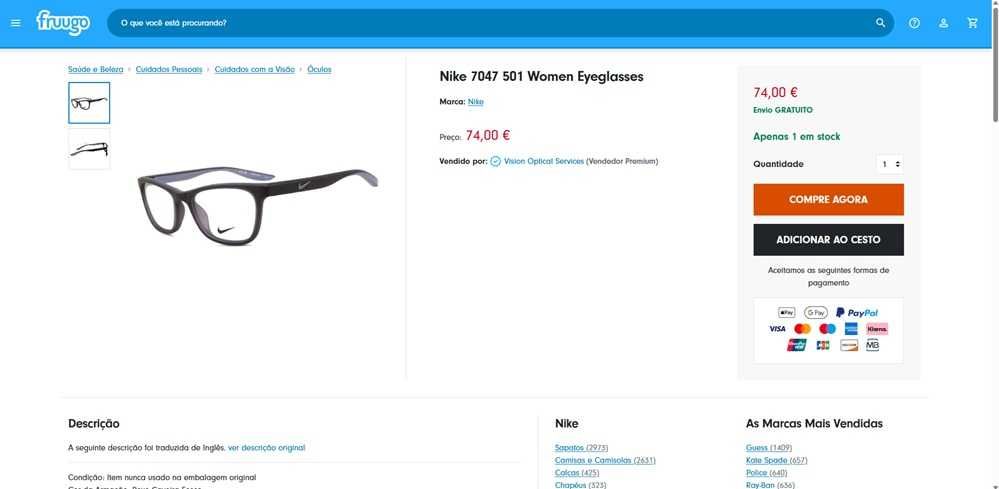Open the Quantidade quantity dropdown
999x489 pixels.
[x=890, y=164]
